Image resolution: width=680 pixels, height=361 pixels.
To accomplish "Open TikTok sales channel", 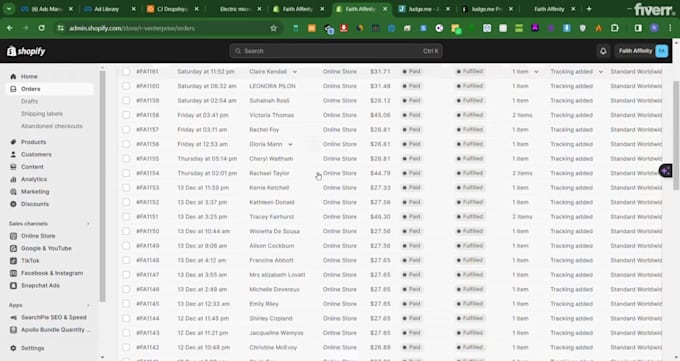I will 30,261.
